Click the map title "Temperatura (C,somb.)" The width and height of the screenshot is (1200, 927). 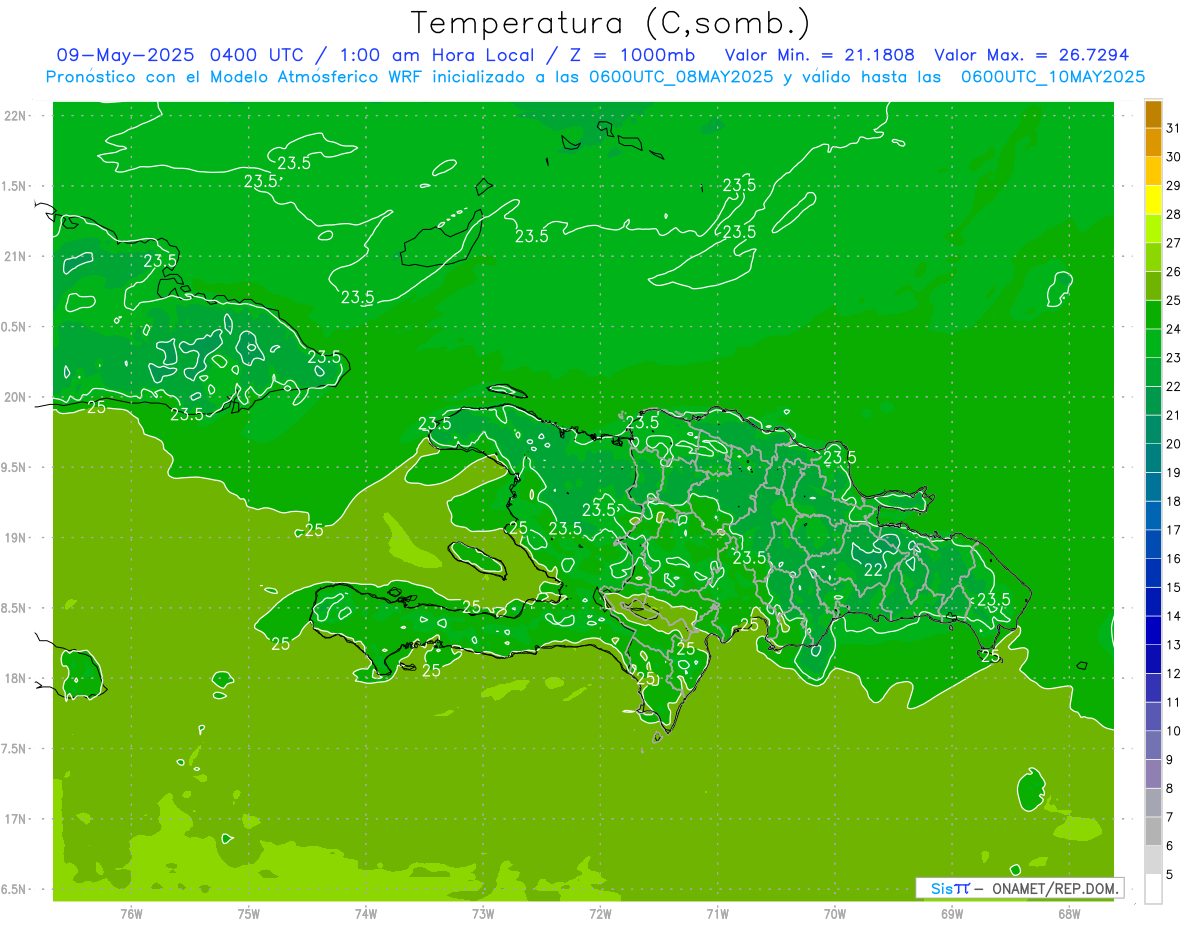611,23
